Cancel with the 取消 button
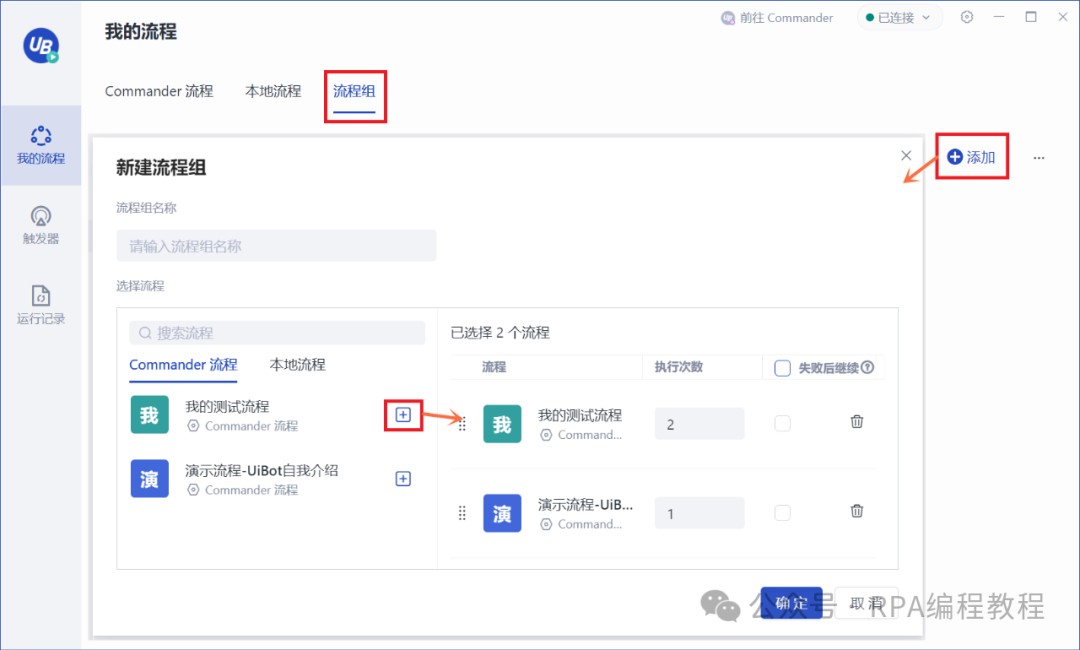 point(866,603)
